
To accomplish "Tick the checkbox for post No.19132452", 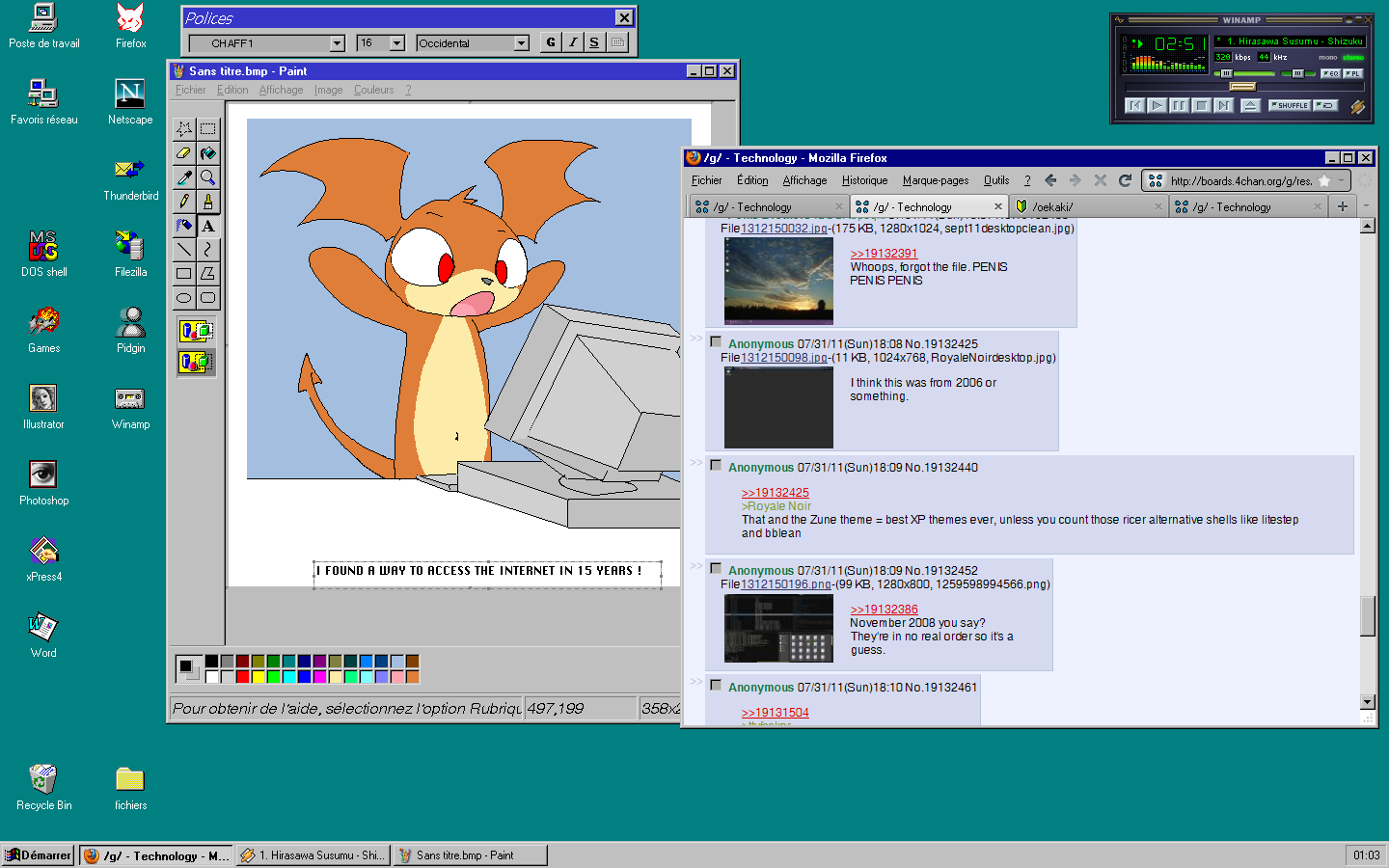I will [716, 568].
